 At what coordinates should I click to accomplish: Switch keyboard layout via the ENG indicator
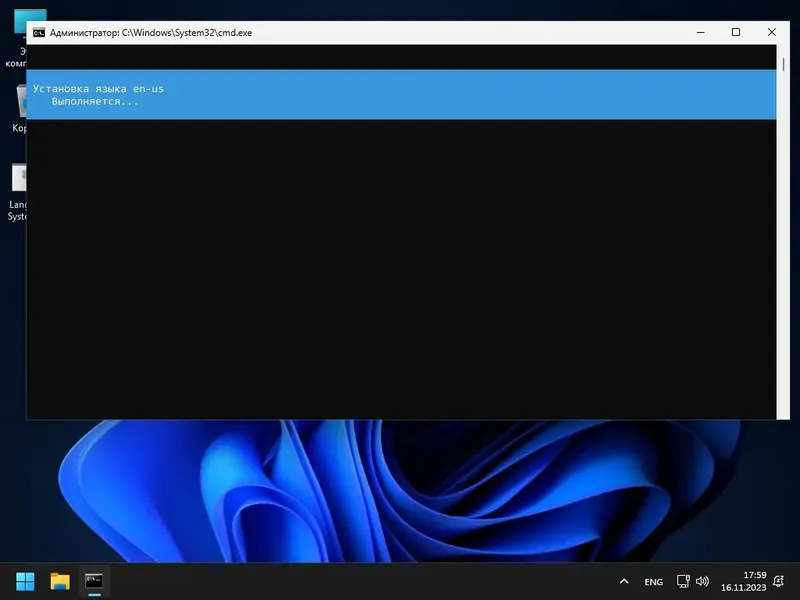pyautogui.click(x=652, y=581)
